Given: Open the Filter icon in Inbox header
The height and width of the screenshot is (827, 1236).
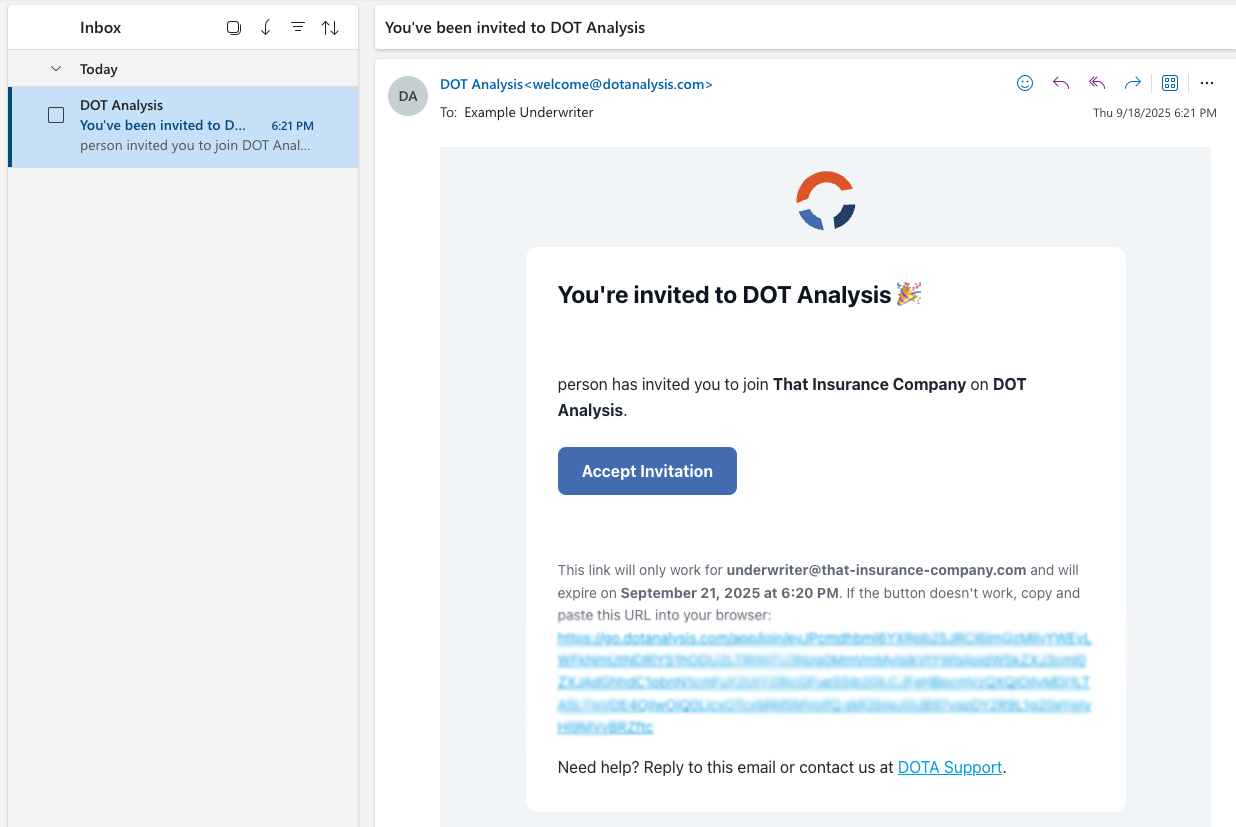Looking at the screenshot, I should click(x=298, y=28).
